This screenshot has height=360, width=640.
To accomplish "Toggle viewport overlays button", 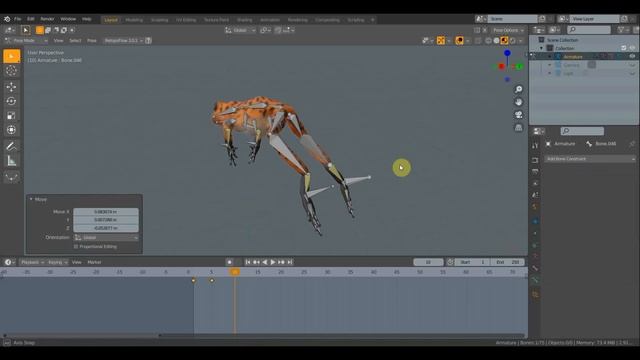I will click(x=460, y=40).
